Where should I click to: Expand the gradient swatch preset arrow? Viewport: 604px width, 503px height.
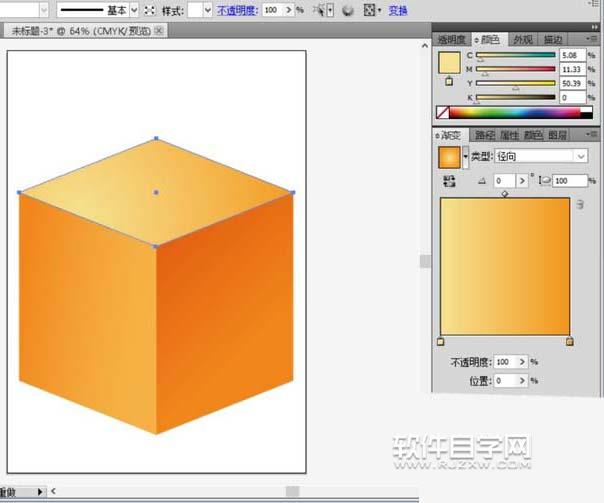pos(465,156)
